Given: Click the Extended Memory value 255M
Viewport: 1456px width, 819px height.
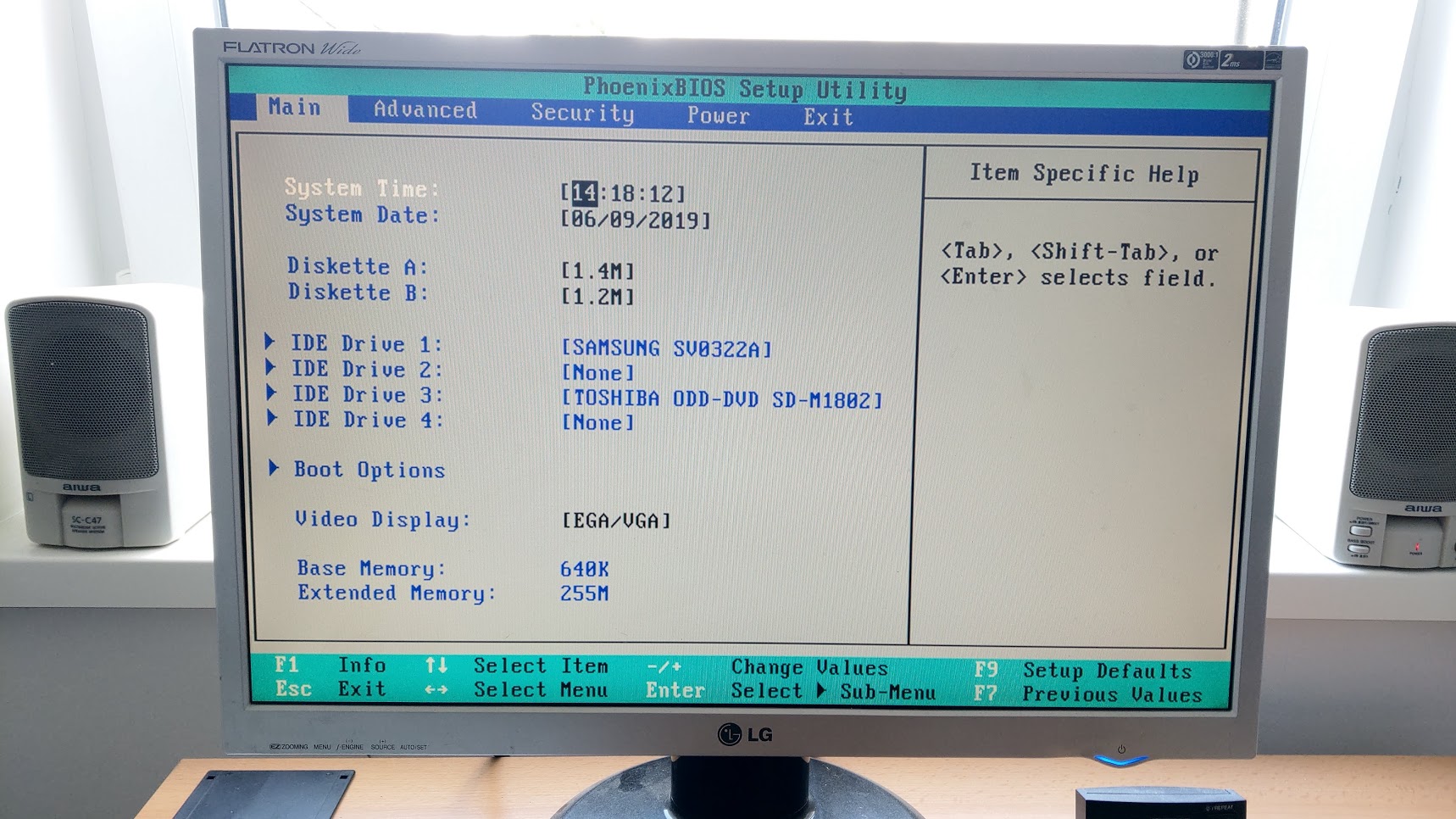Looking at the screenshot, I should pyautogui.click(x=584, y=593).
